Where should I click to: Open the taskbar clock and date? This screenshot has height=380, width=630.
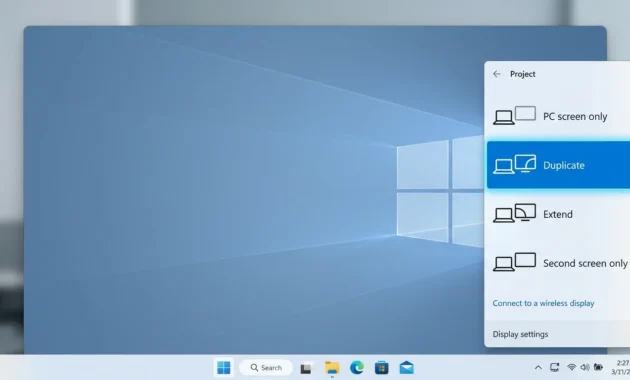[x=621, y=368]
